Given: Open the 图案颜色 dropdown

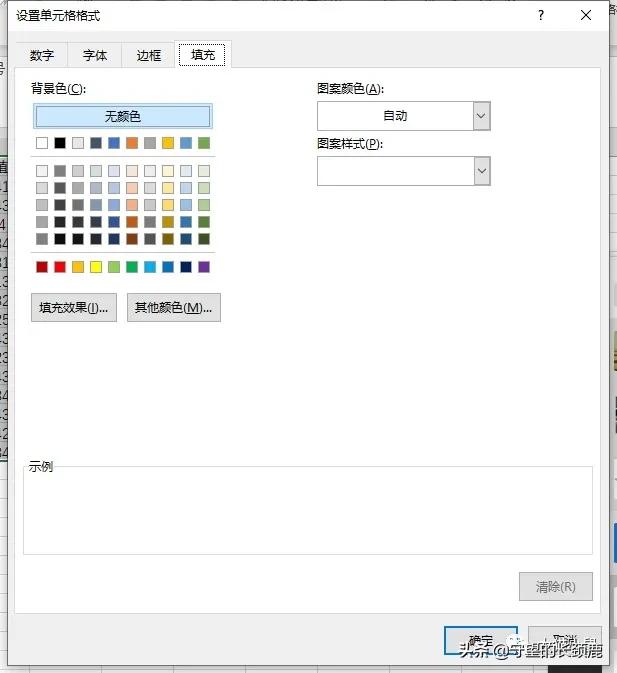Looking at the screenshot, I should click(x=482, y=116).
